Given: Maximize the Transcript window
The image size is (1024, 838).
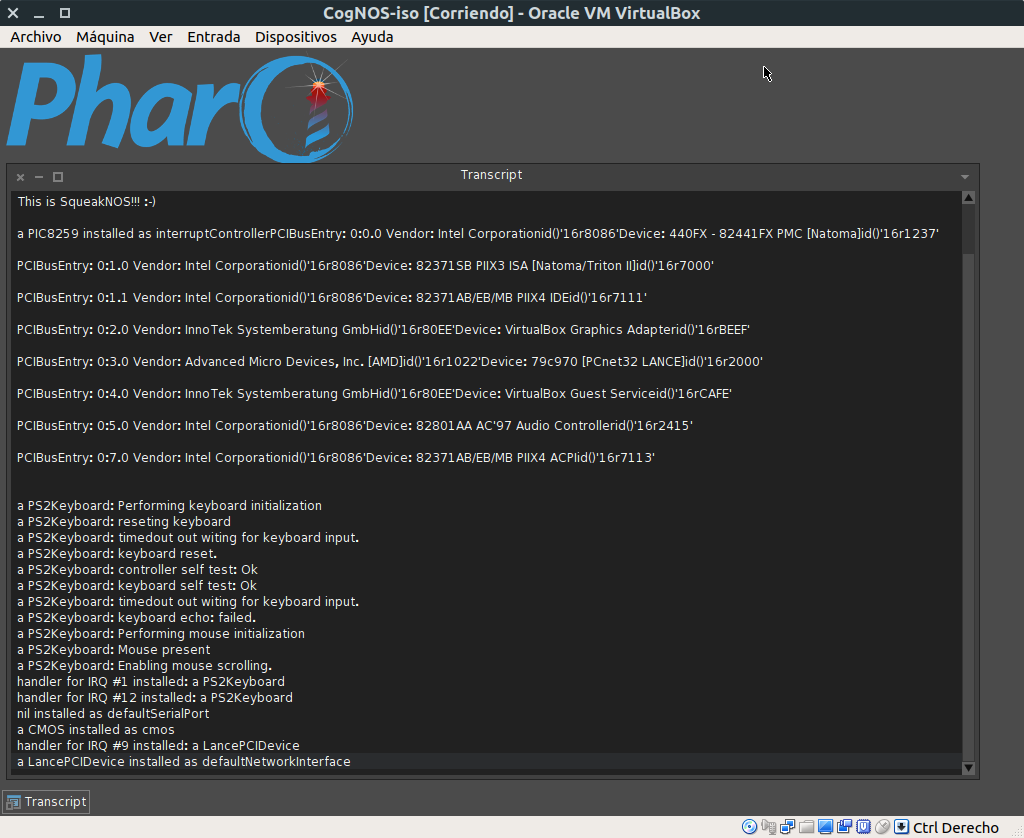Looking at the screenshot, I should (57, 177).
